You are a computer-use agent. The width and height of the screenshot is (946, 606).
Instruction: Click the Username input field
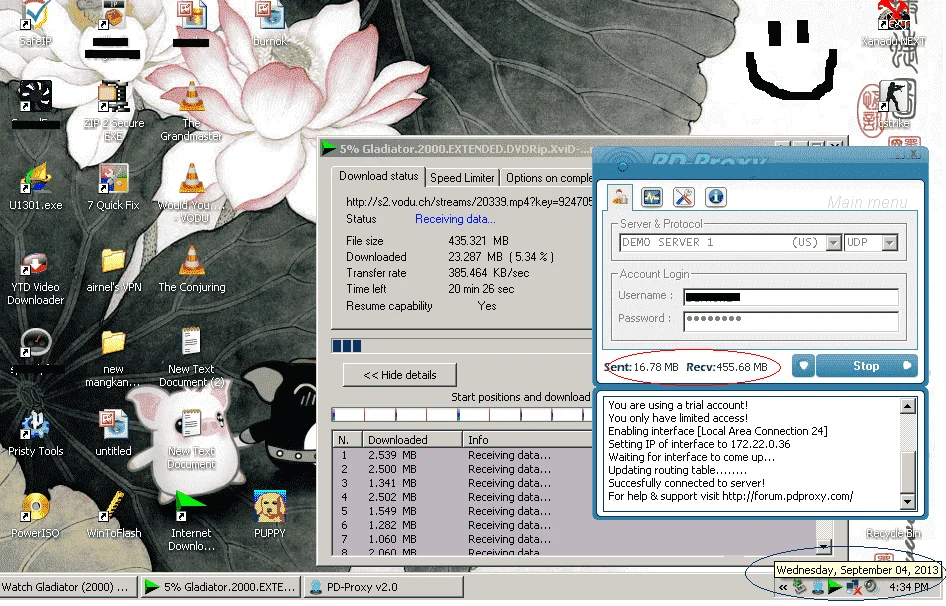[791, 296]
